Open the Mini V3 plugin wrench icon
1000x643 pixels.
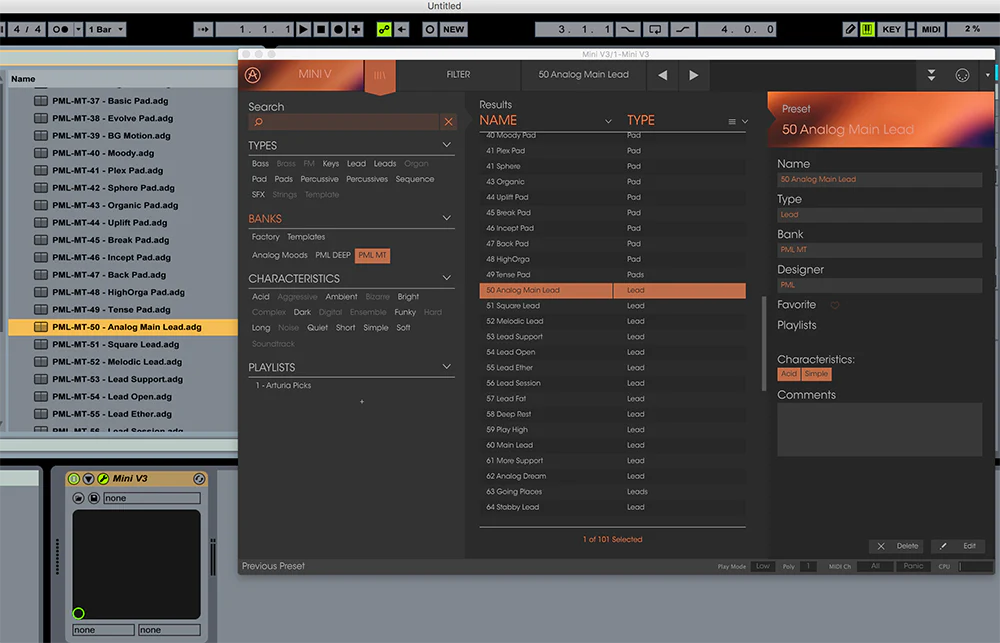(102, 479)
